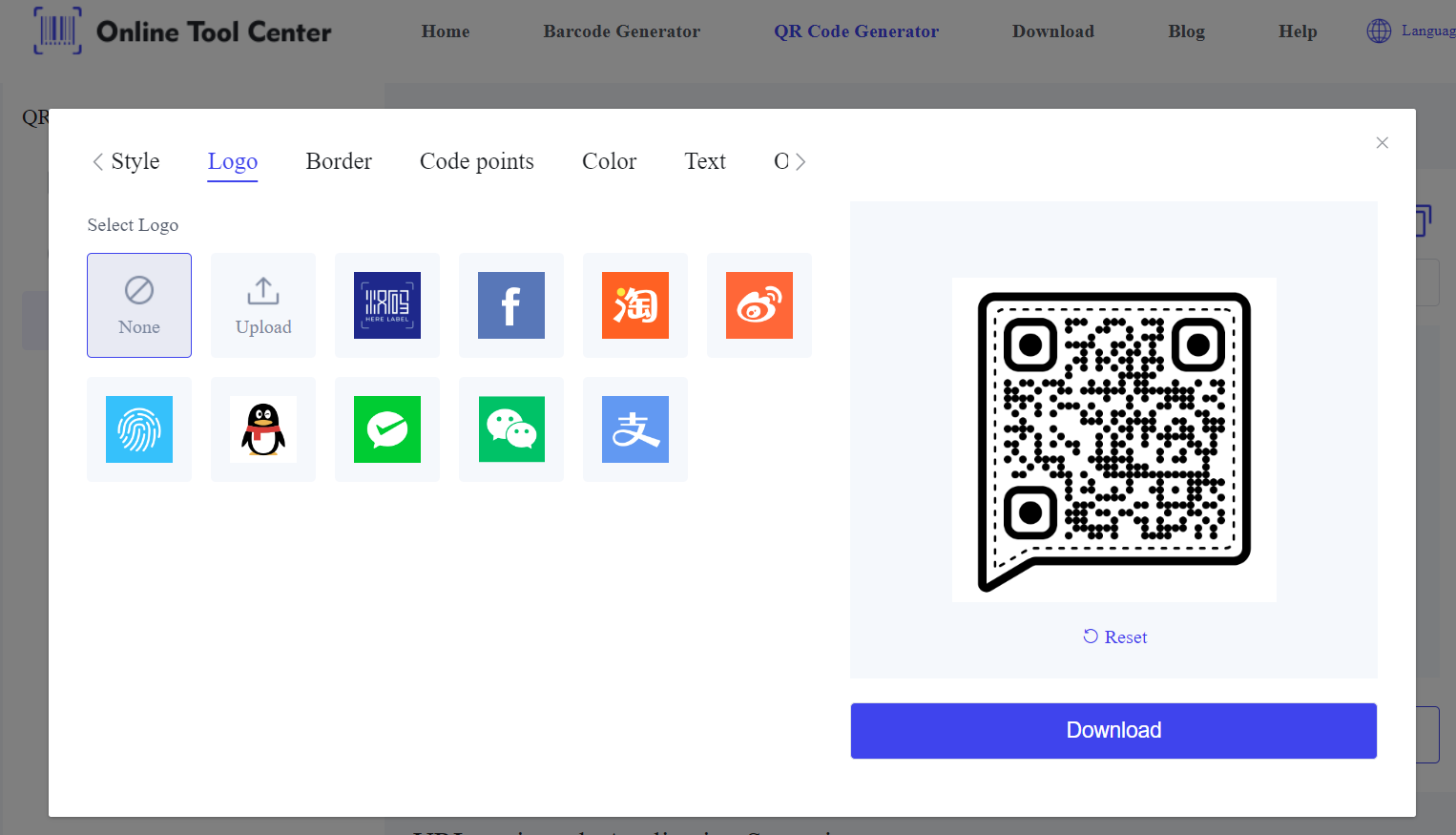The image size is (1456, 835).
Task: Visit the Blog page
Action: pos(1186,31)
